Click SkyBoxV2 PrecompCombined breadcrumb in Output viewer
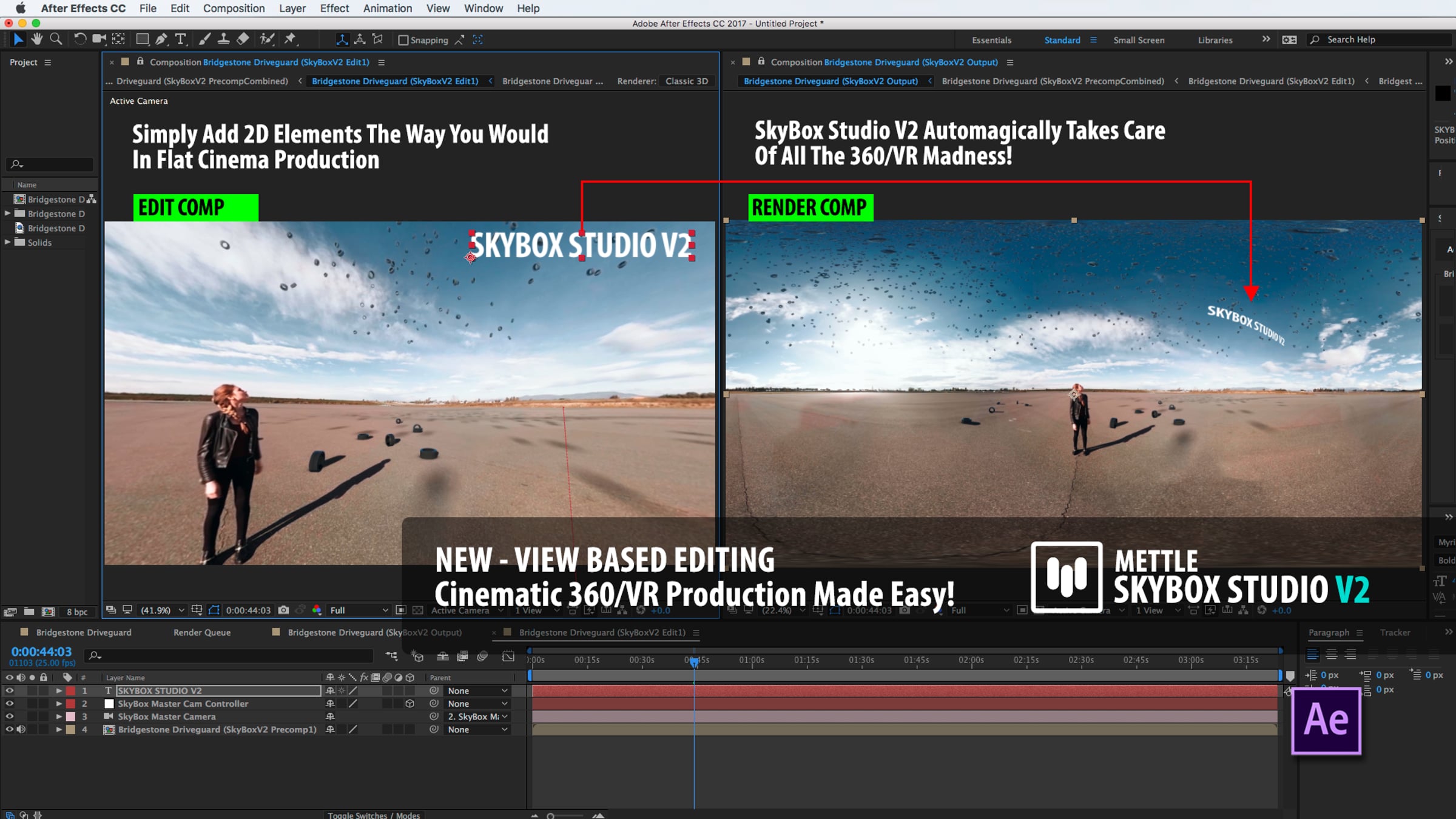This screenshot has height=819, width=1456. (1053, 81)
